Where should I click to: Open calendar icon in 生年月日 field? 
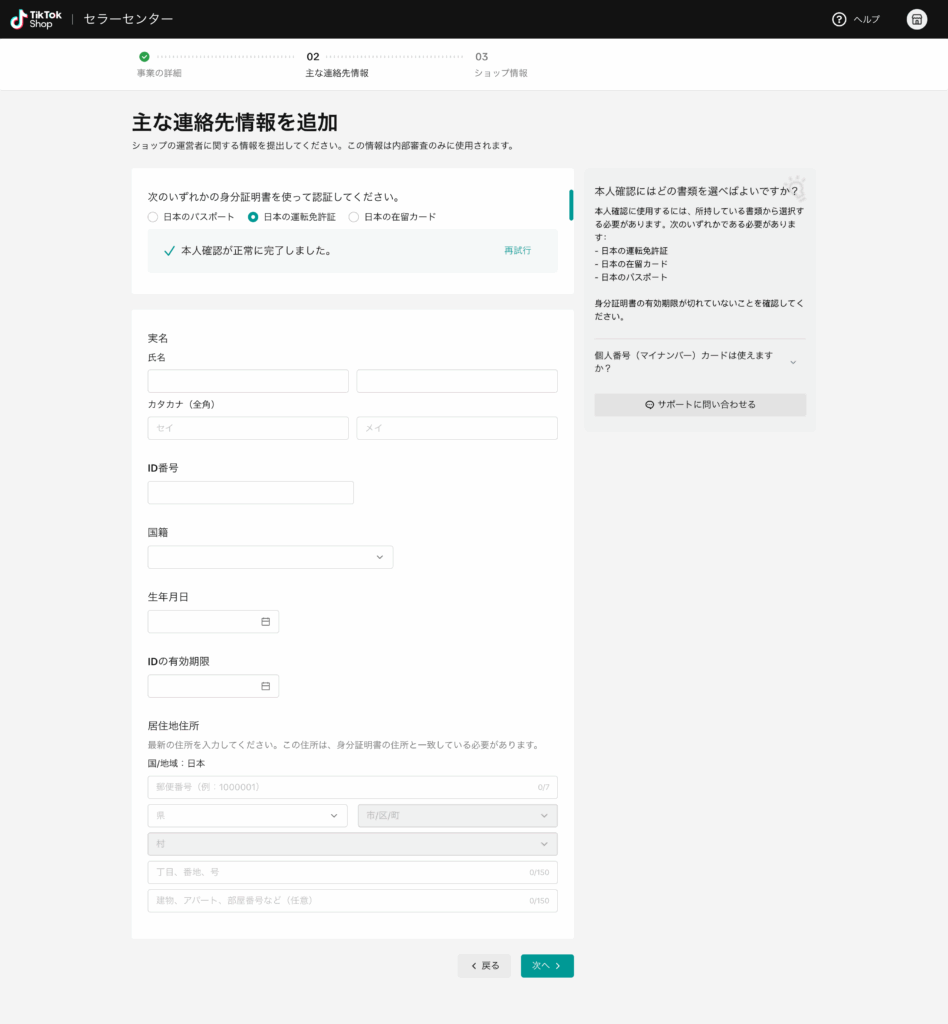click(x=265, y=622)
